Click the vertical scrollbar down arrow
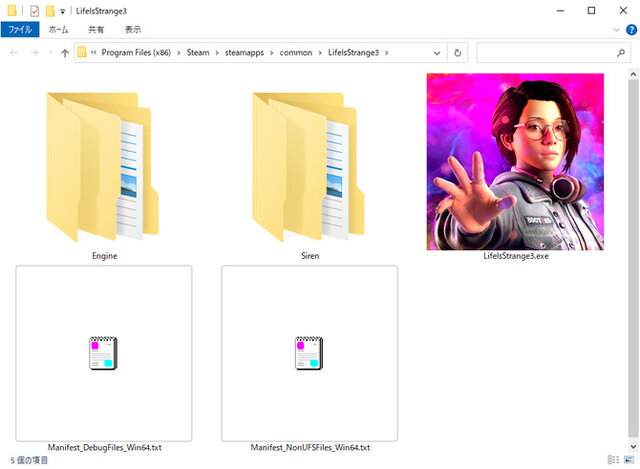 tap(633, 446)
